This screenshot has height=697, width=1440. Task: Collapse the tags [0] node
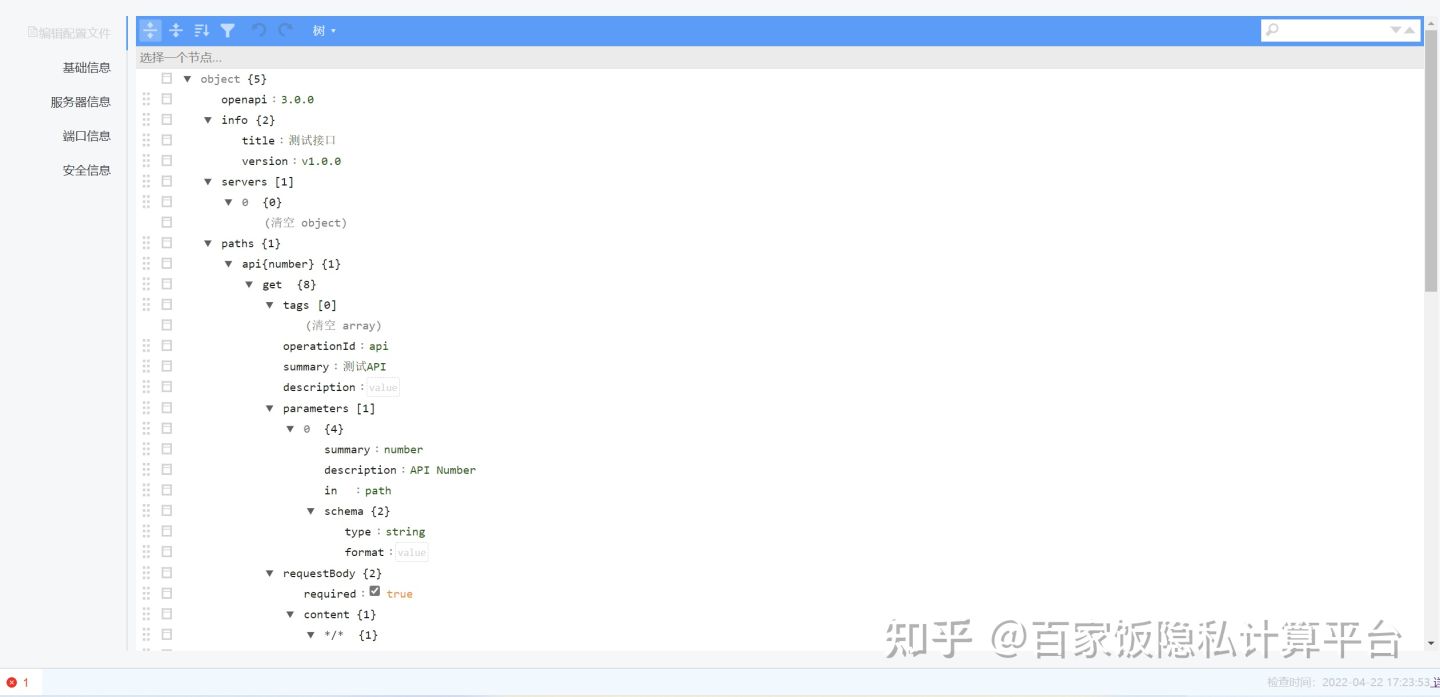pyautogui.click(x=270, y=305)
